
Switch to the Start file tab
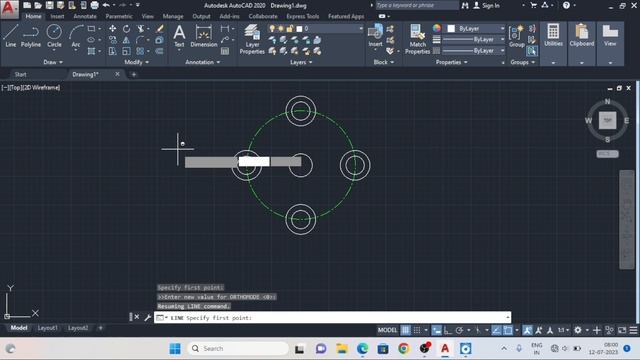coord(20,74)
